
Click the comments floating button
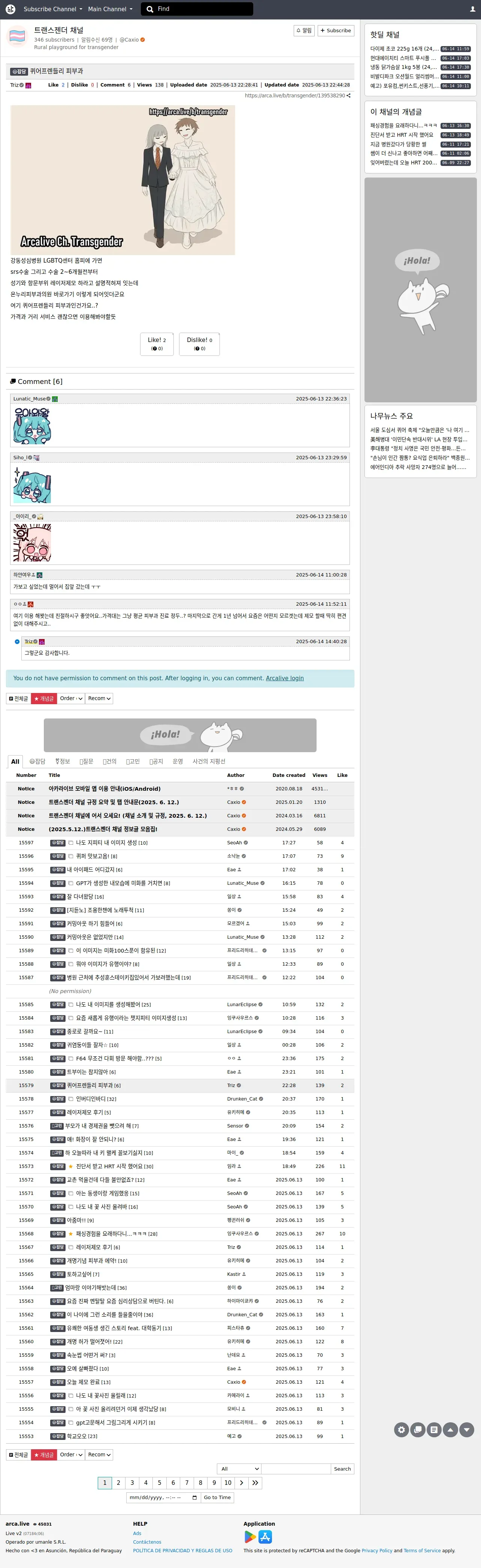[x=418, y=1430]
